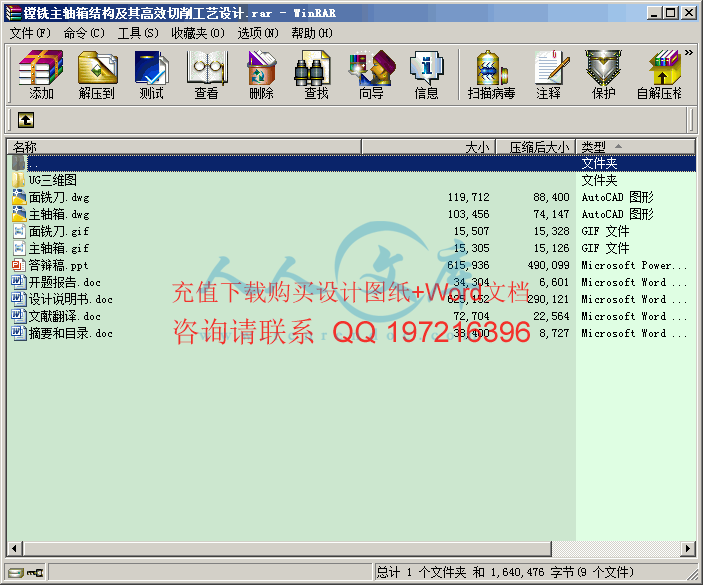Click packed size value 74,147
Viewport: 703px width, 585px height.
pos(551,214)
